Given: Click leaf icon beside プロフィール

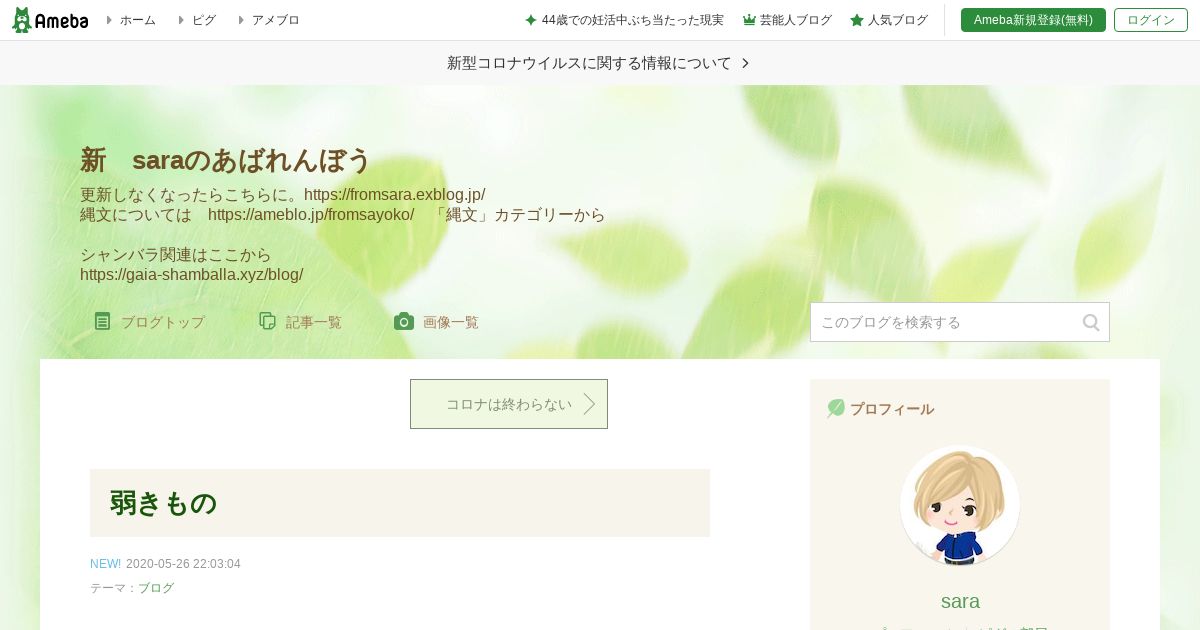Looking at the screenshot, I should (x=836, y=408).
